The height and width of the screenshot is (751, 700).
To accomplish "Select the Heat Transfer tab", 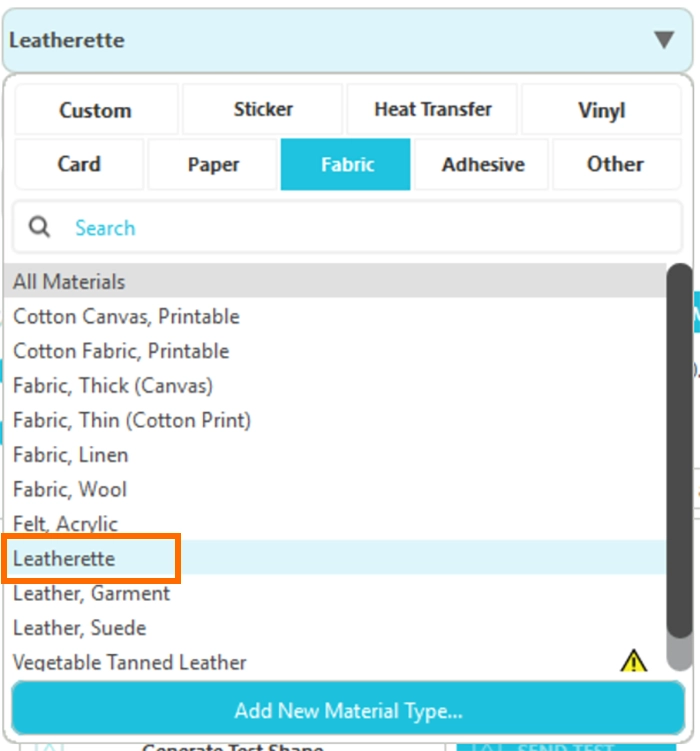I will point(432,109).
